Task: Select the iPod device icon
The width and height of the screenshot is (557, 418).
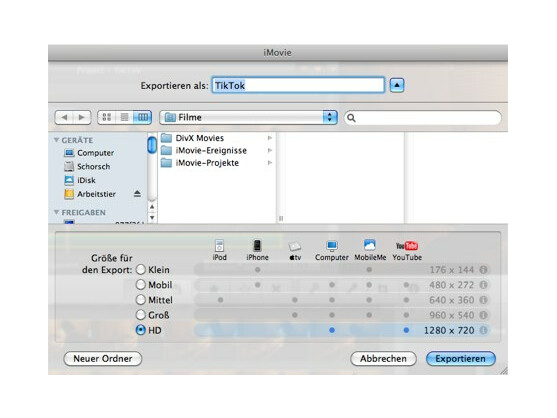Action: point(220,245)
